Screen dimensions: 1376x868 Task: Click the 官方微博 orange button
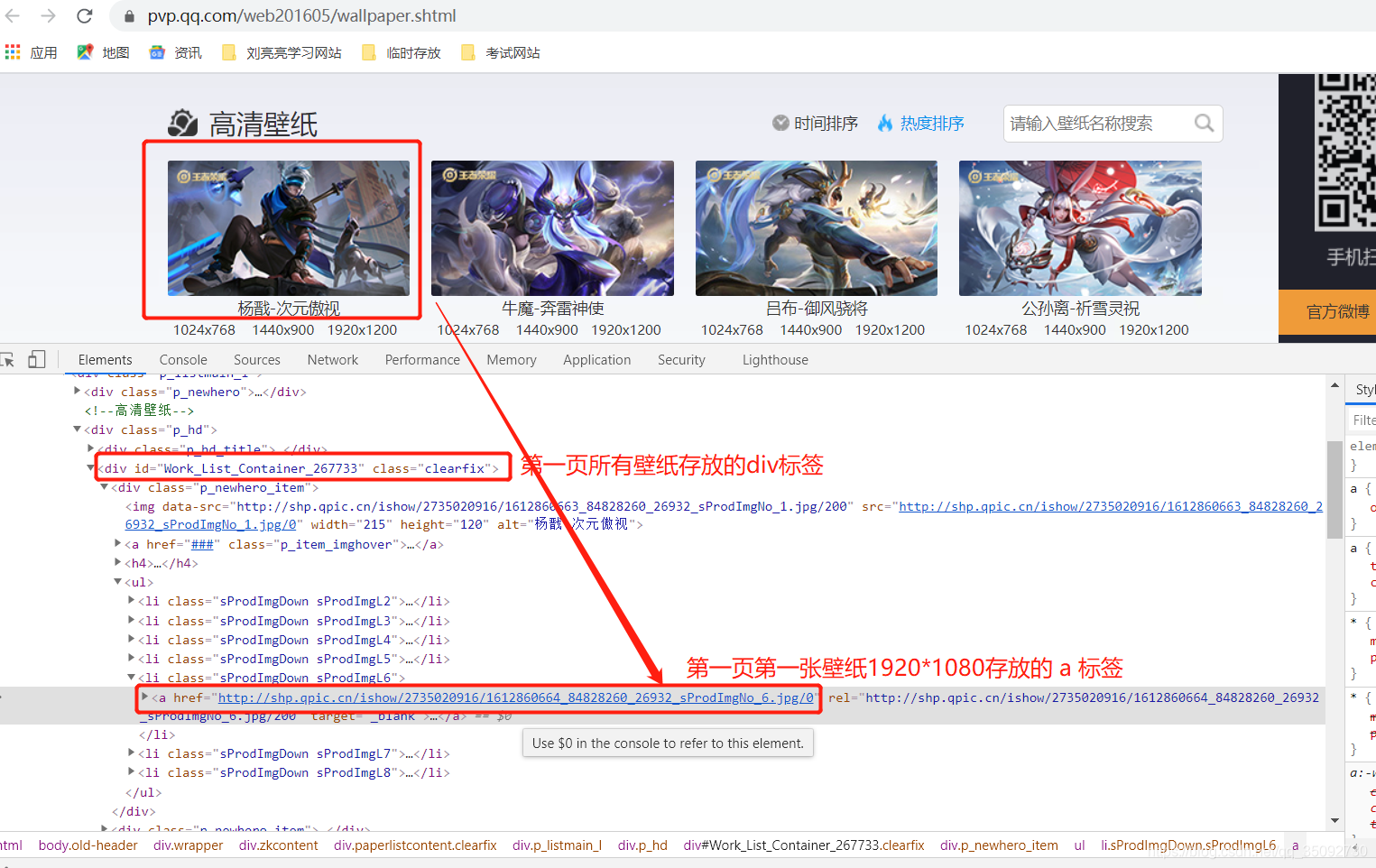1327,312
